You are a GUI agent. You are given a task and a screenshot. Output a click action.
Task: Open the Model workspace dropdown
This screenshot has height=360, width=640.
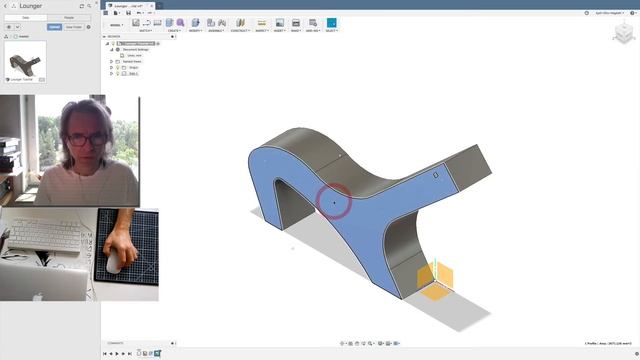pyautogui.click(x=116, y=25)
